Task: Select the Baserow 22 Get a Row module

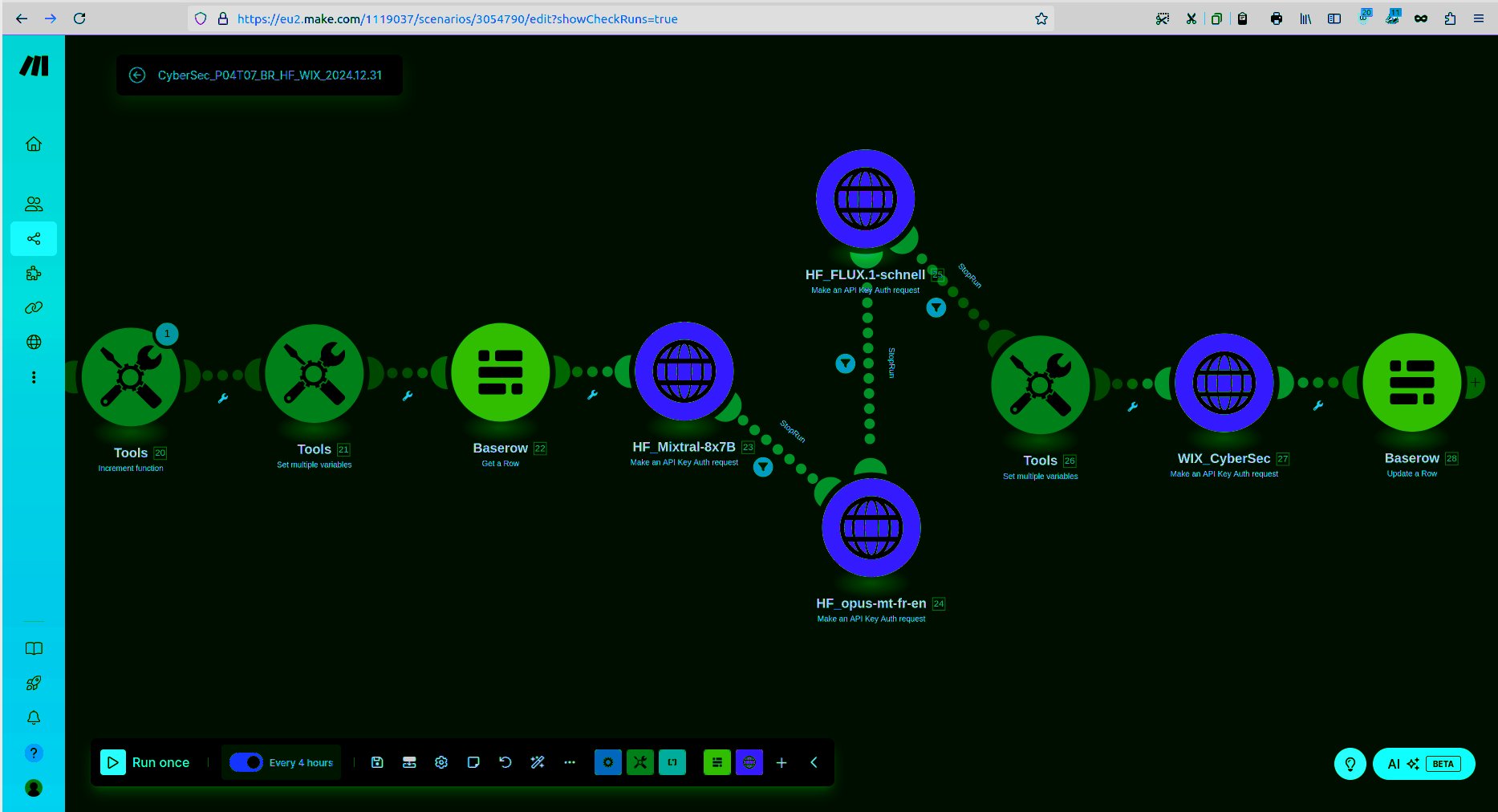Action: (x=501, y=372)
